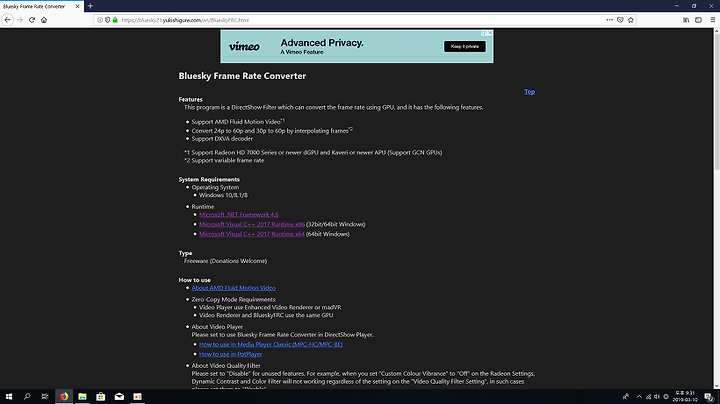The width and height of the screenshot is (720, 404).
Task: Click the Bluesky Frame Rate Converter heading
Action: 242,76
